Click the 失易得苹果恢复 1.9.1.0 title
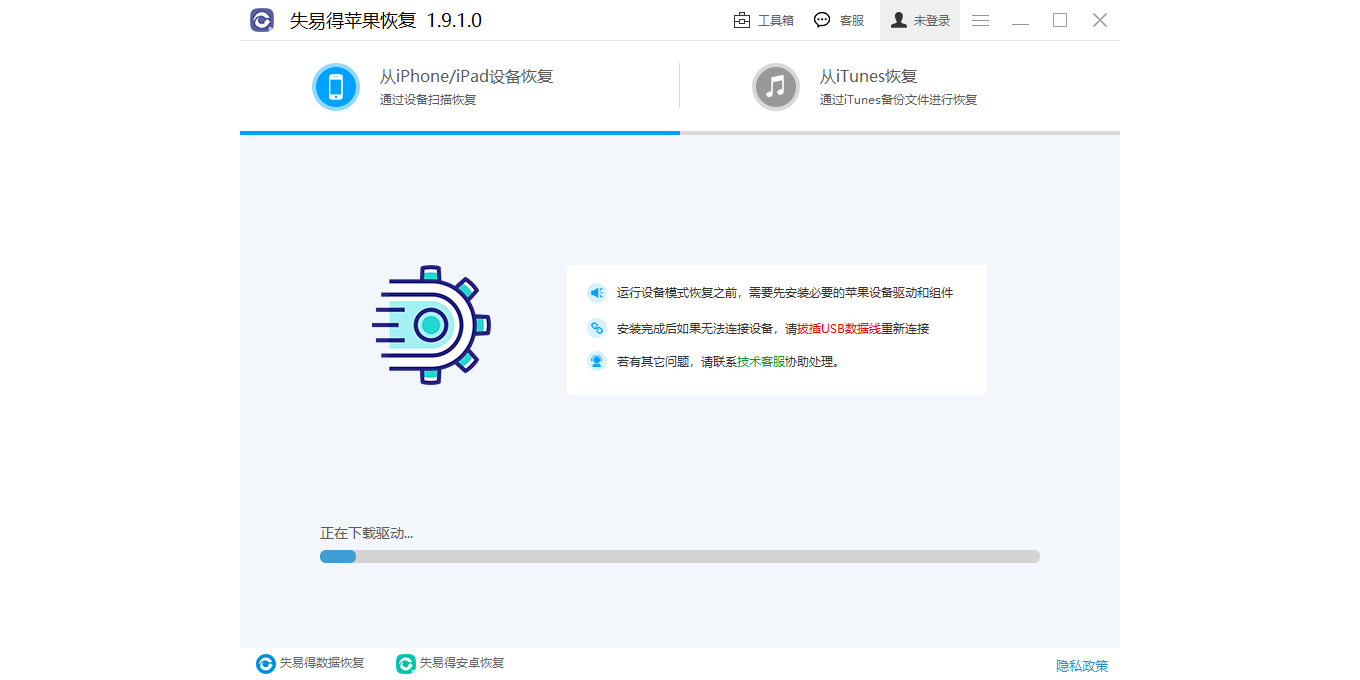The height and width of the screenshot is (680, 1360). [x=386, y=20]
